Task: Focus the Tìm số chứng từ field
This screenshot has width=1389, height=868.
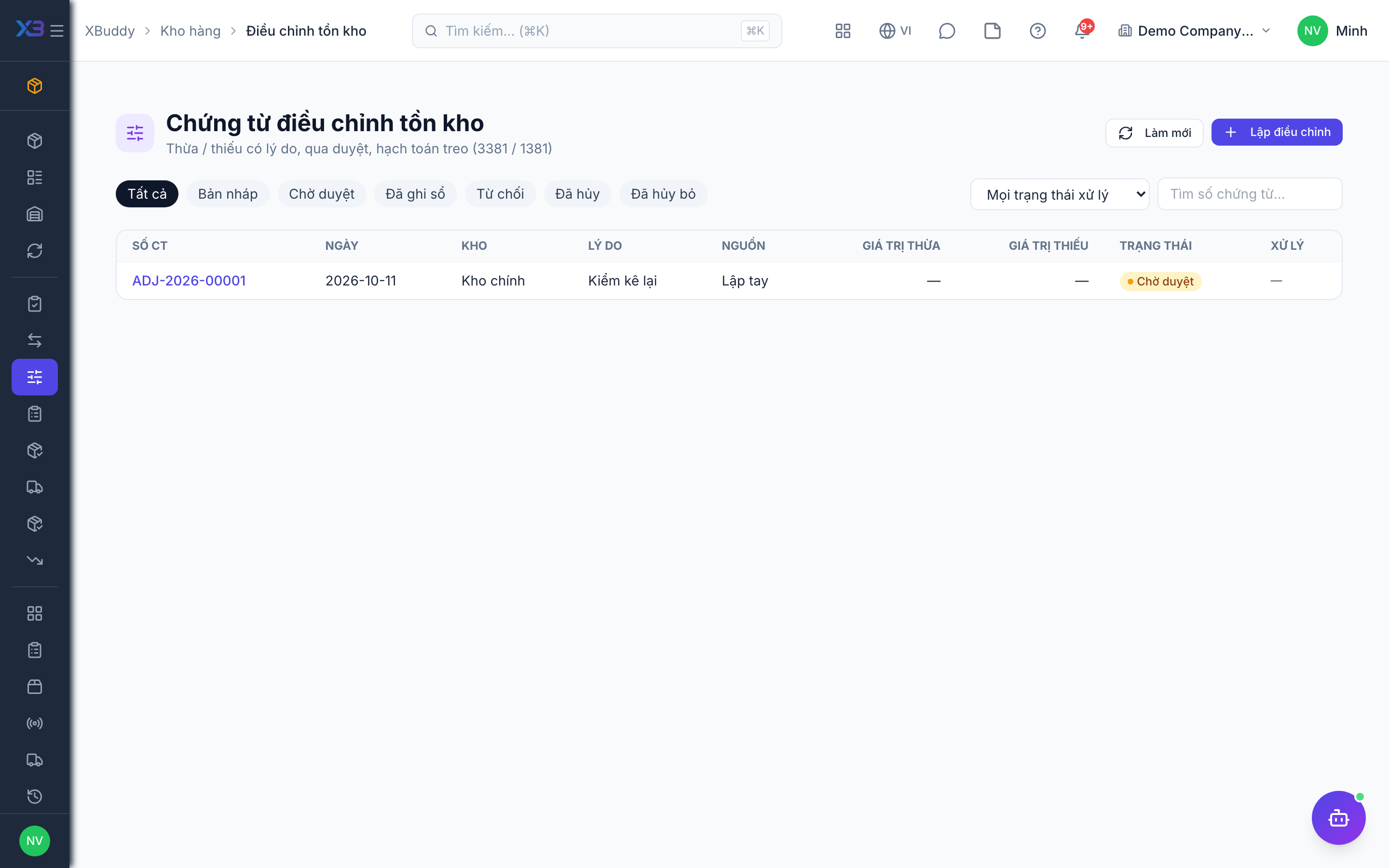Action: point(1250,194)
